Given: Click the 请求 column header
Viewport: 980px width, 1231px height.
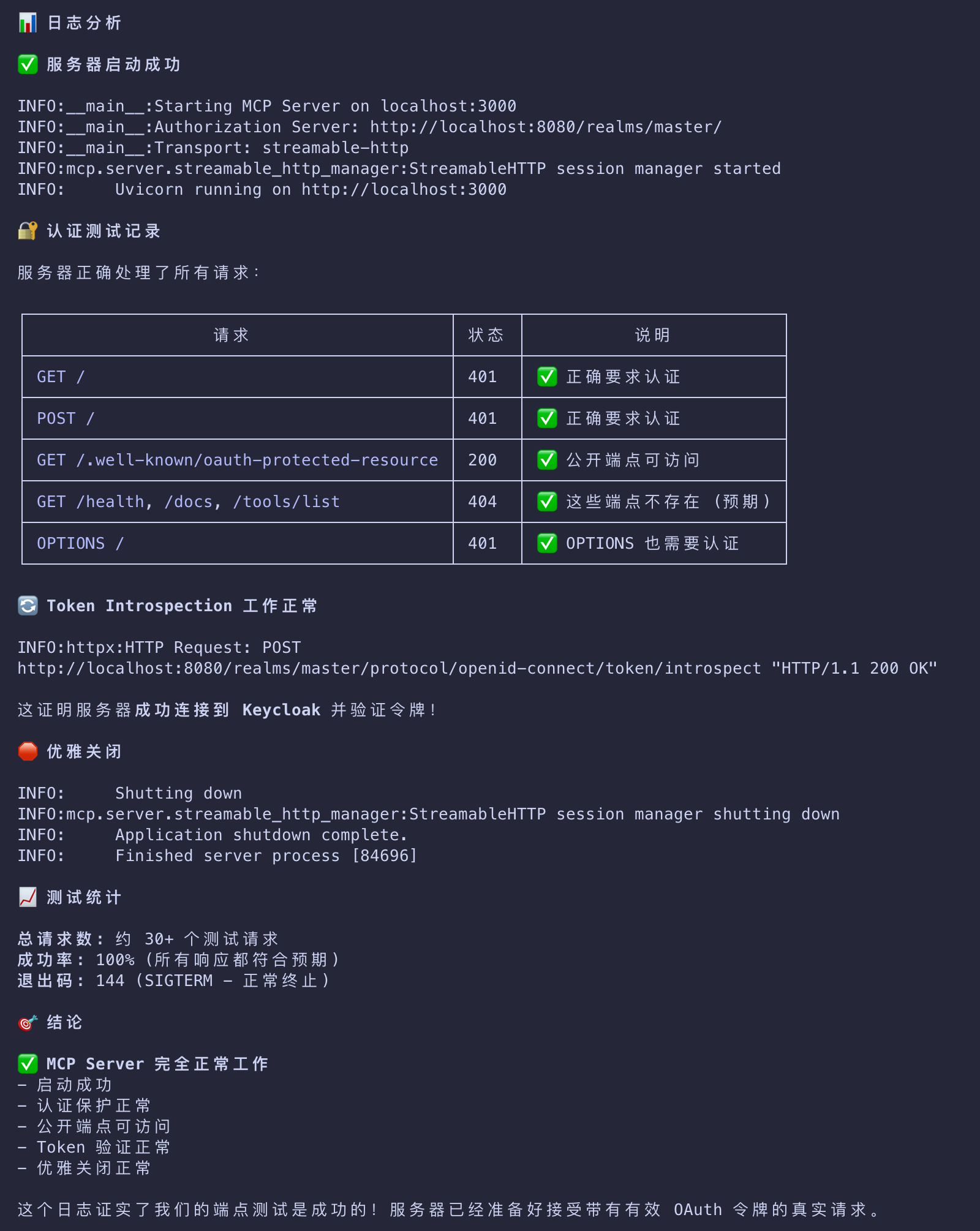Looking at the screenshot, I should click(x=231, y=335).
